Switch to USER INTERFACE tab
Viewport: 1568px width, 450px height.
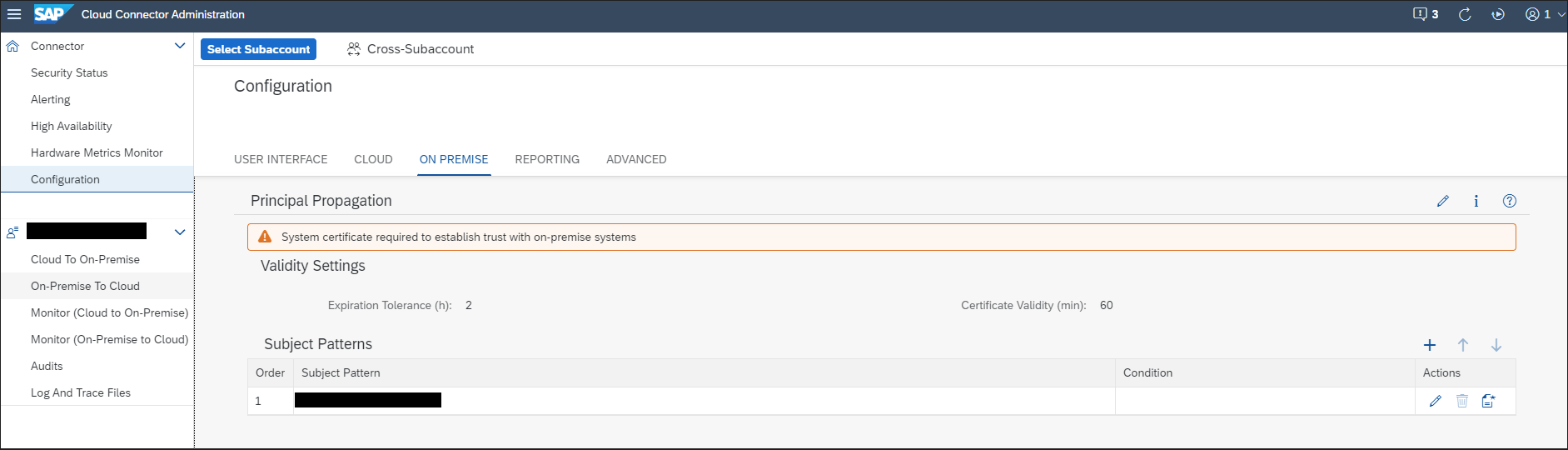point(281,159)
